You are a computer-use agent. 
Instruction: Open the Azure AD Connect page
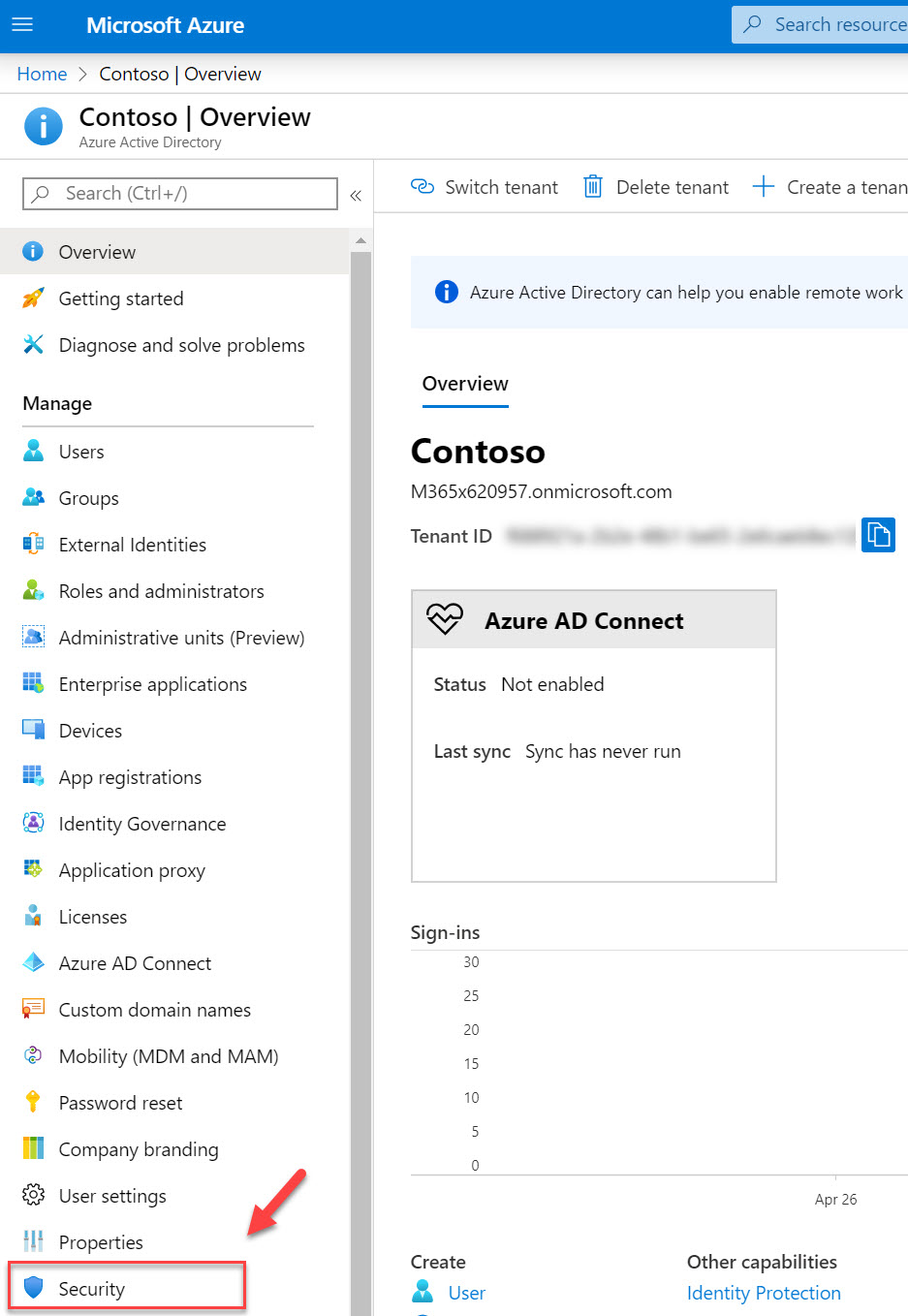click(x=135, y=962)
